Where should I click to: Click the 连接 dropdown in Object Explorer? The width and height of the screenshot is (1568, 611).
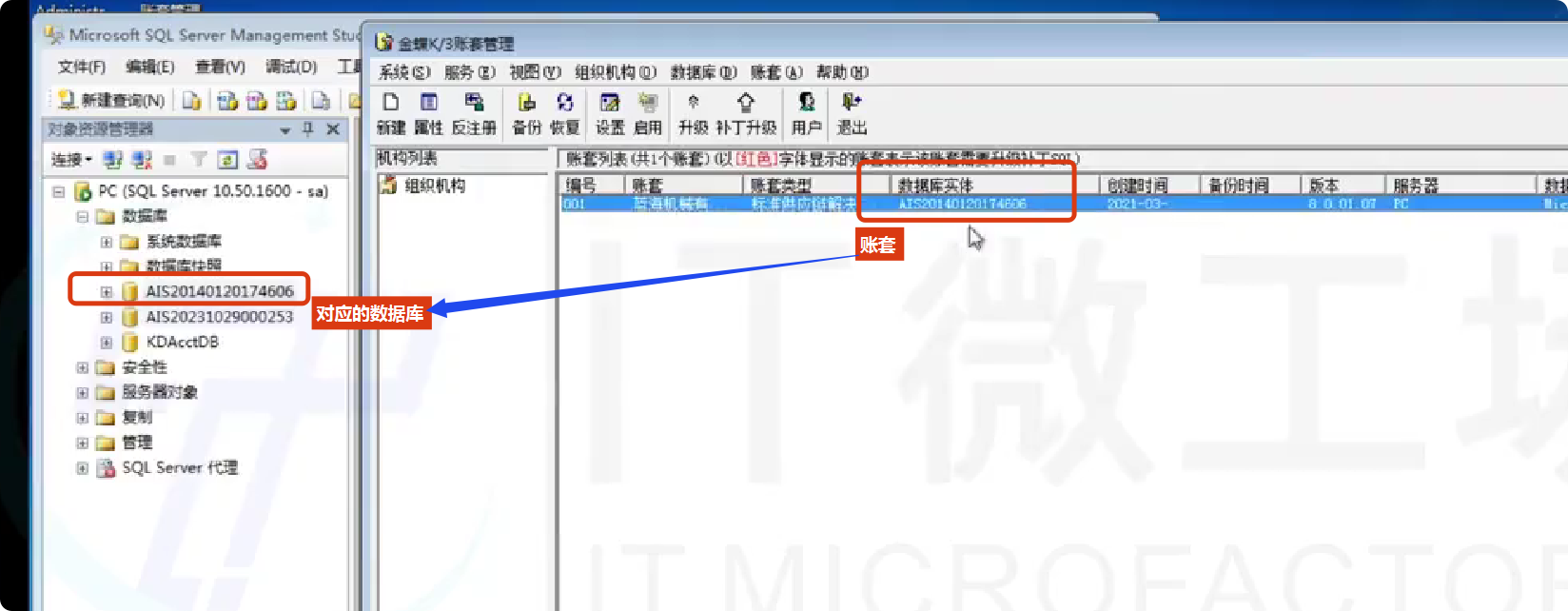point(71,160)
